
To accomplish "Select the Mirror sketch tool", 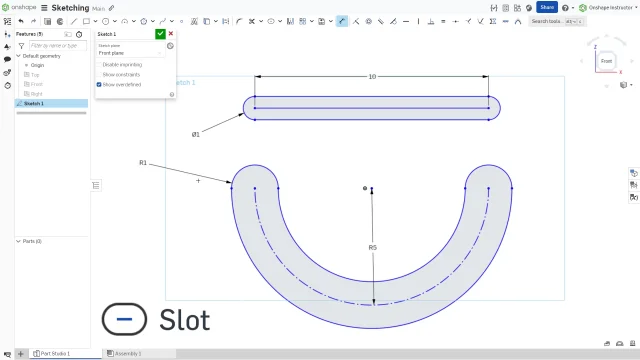I will (290, 21).
